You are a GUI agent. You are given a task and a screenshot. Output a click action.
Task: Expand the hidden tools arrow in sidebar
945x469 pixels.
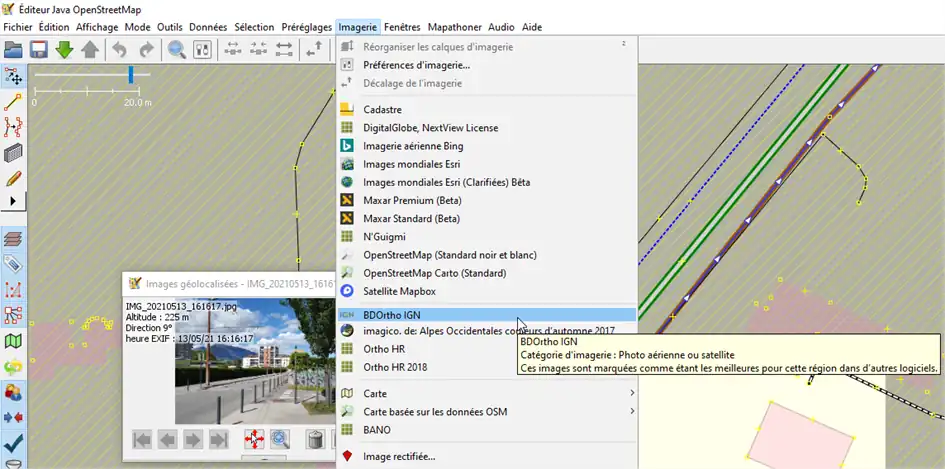pyautogui.click(x=13, y=201)
